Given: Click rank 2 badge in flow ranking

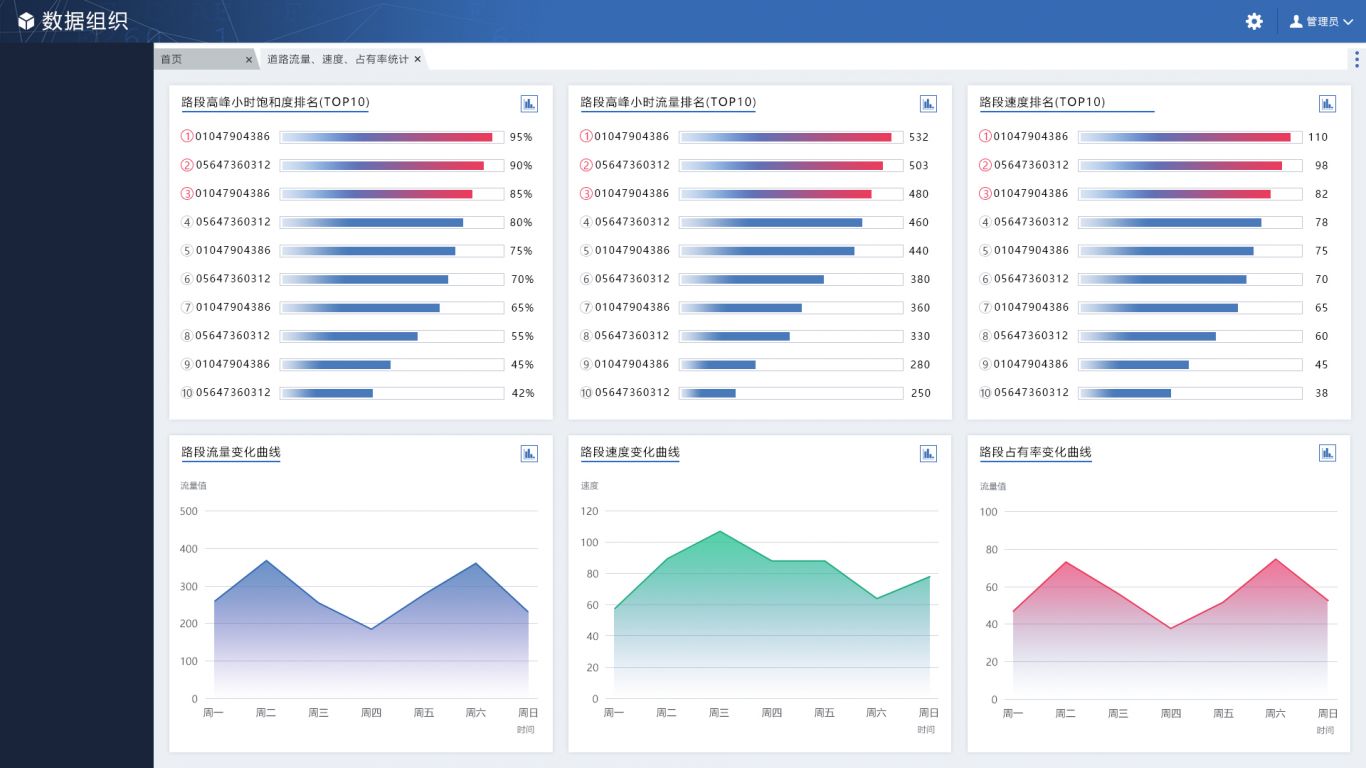Looking at the screenshot, I should pyautogui.click(x=586, y=165).
